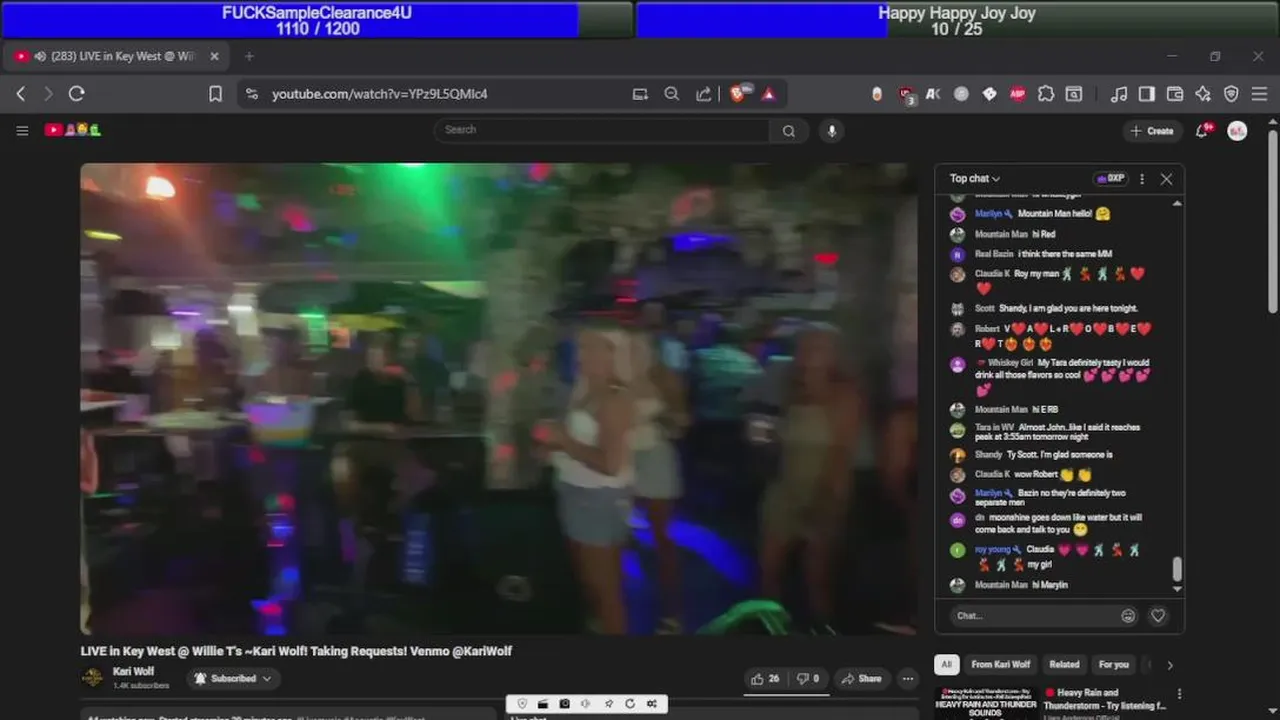
Task: Click the red ABP AdBlock Plus extension
Action: tap(1017, 94)
